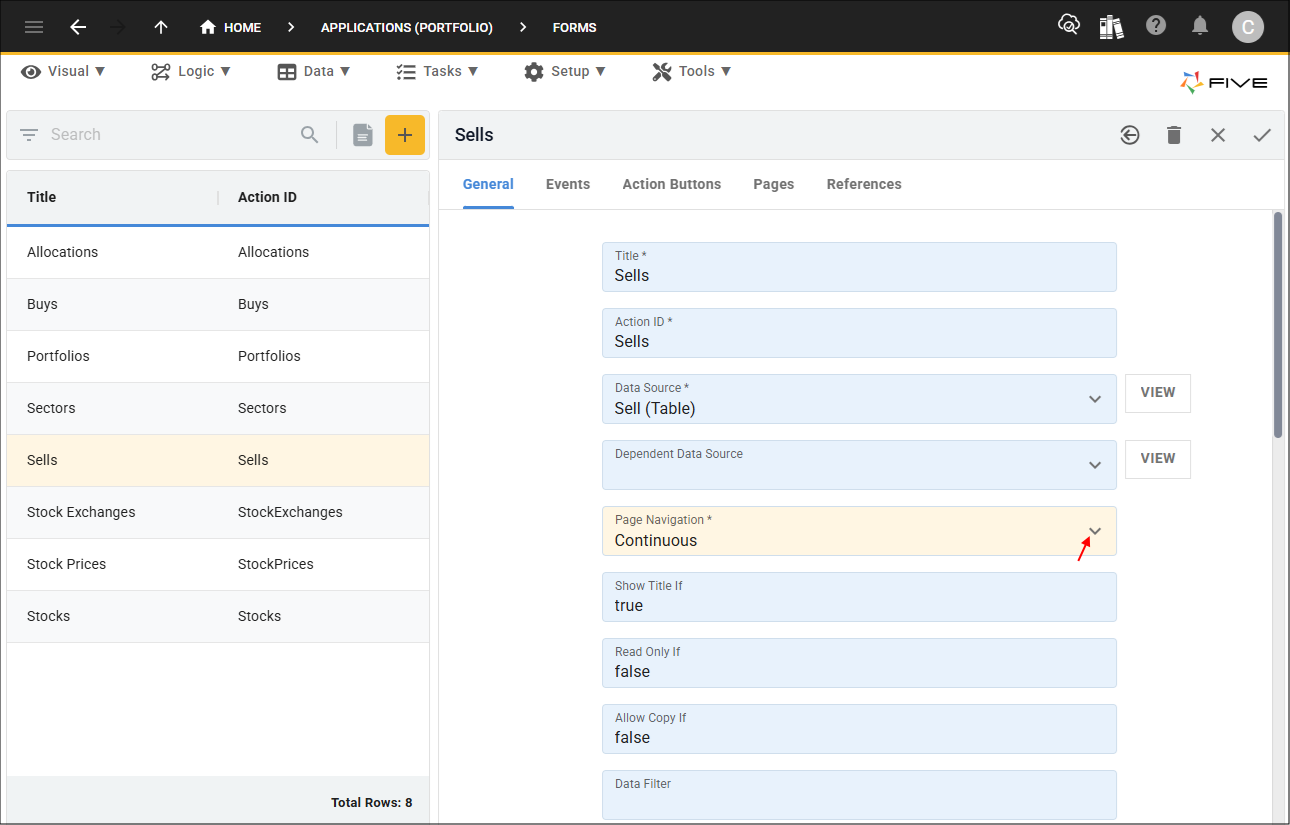
Task: Select the Sectors form row
Action: [218, 408]
